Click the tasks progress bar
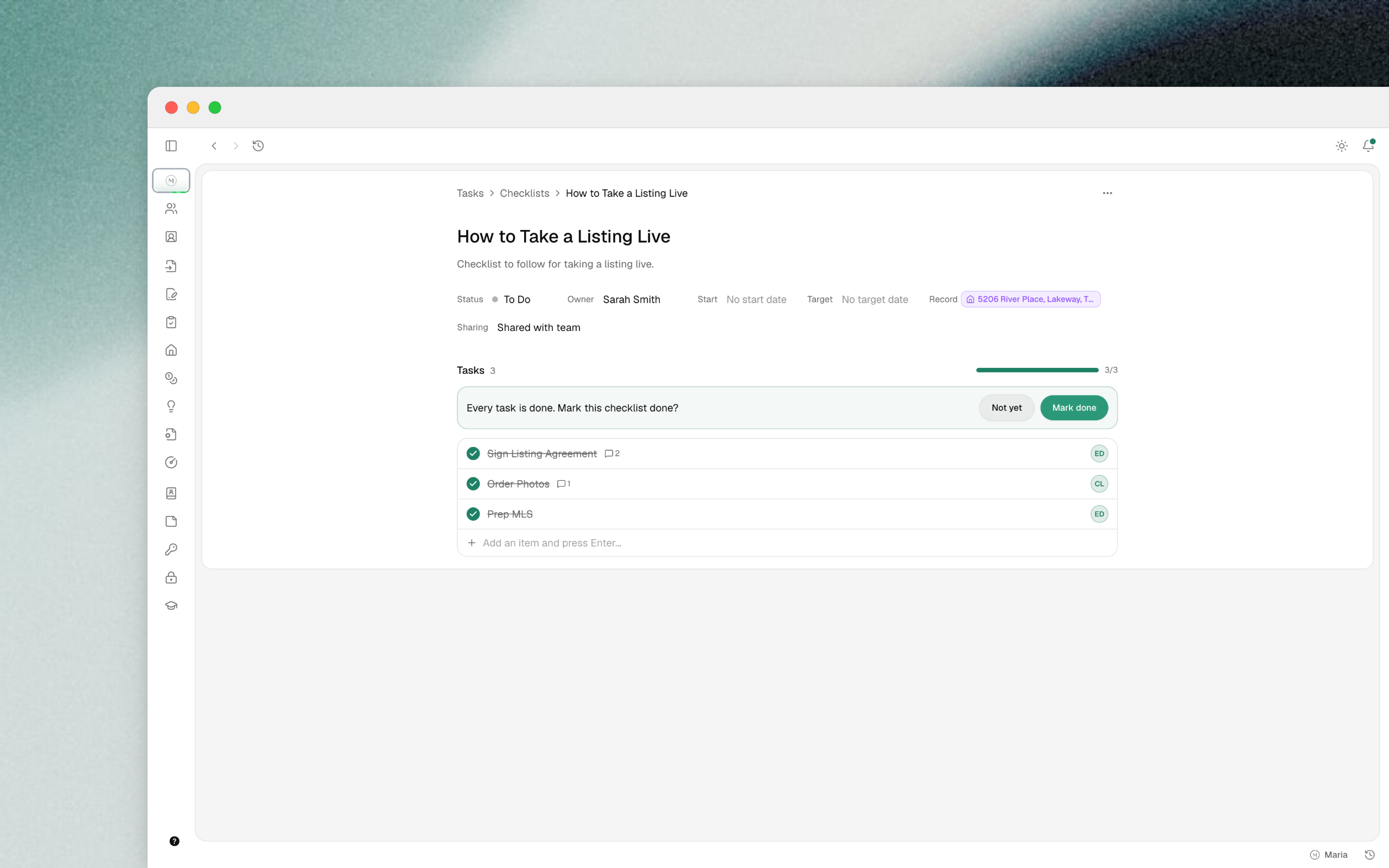The image size is (1389, 868). (x=1036, y=371)
